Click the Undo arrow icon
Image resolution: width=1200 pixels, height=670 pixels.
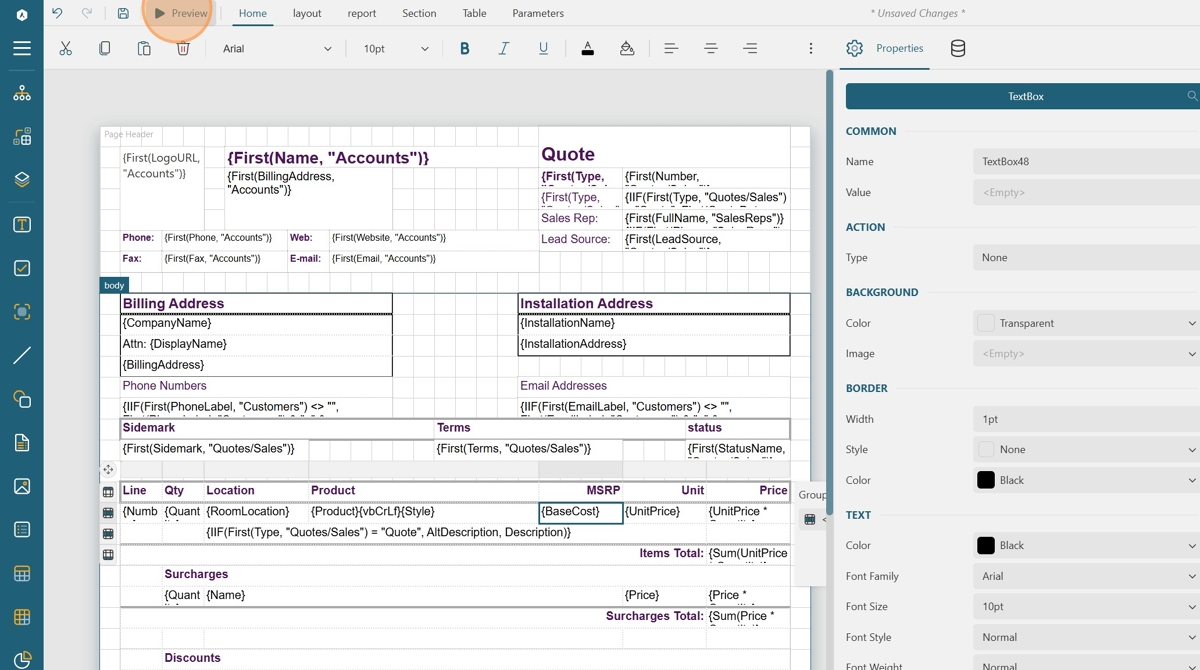pyautogui.click(x=57, y=13)
